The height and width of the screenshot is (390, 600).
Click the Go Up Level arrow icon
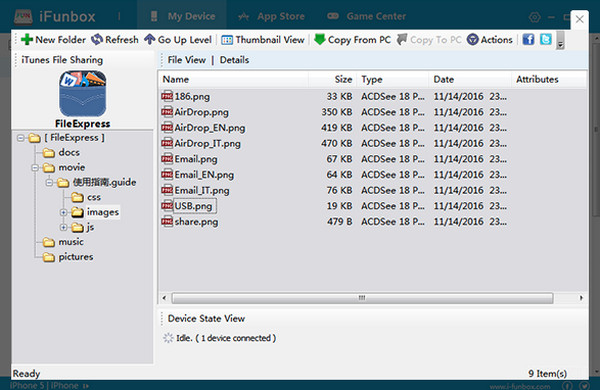pos(150,39)
